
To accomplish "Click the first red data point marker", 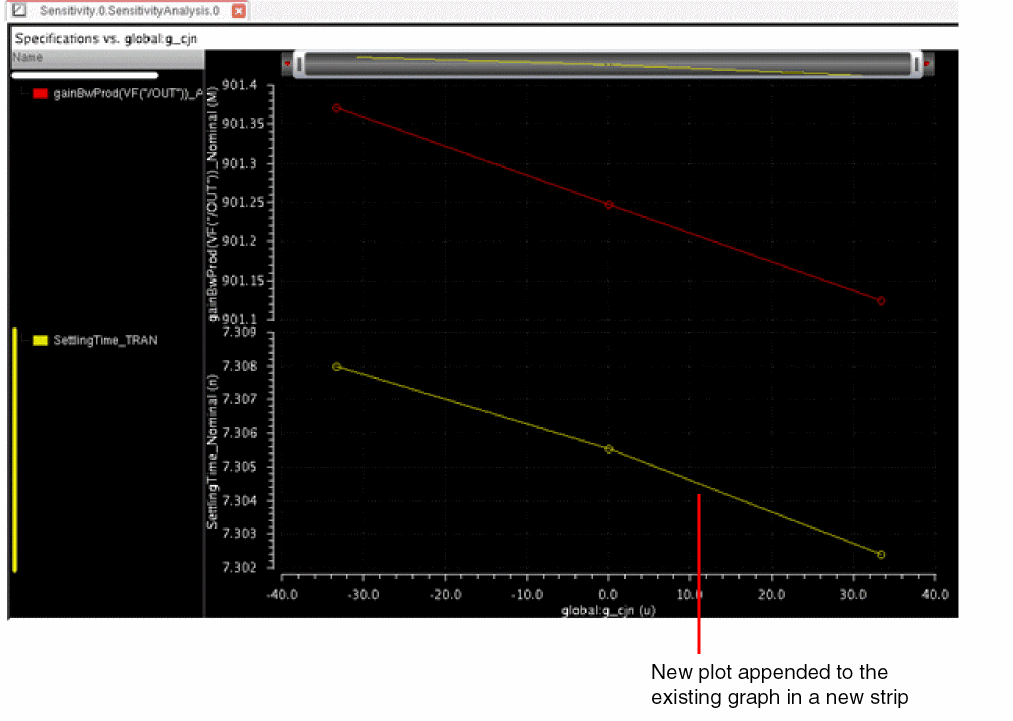I will [337, 108].
